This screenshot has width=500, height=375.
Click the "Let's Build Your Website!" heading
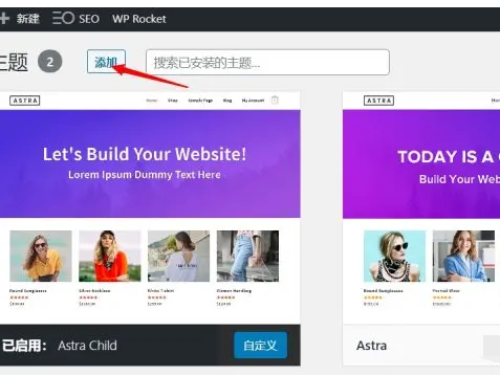[x=144, y=154]
